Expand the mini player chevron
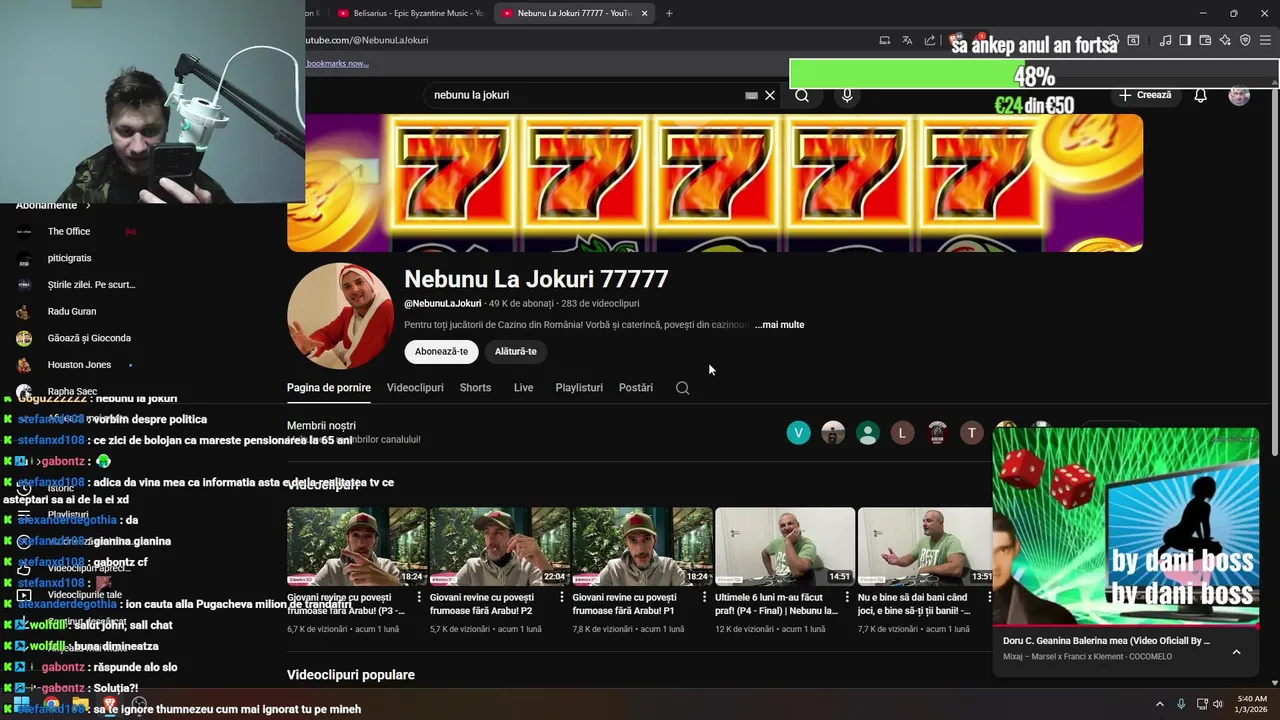The width and height of the screenshot is (1280, 720). click(1236, 652)
